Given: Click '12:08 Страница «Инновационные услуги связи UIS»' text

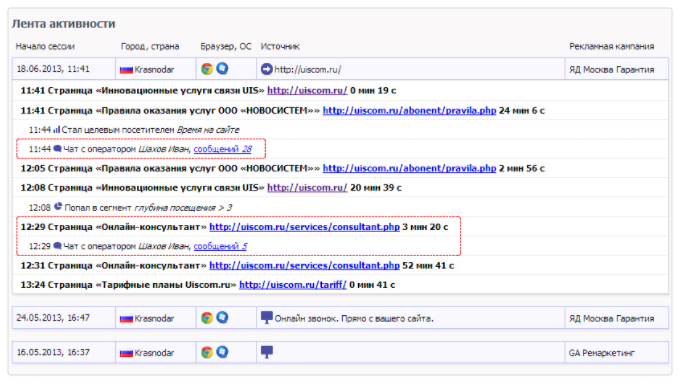Looking at the screenshot, I should (142, 188).
